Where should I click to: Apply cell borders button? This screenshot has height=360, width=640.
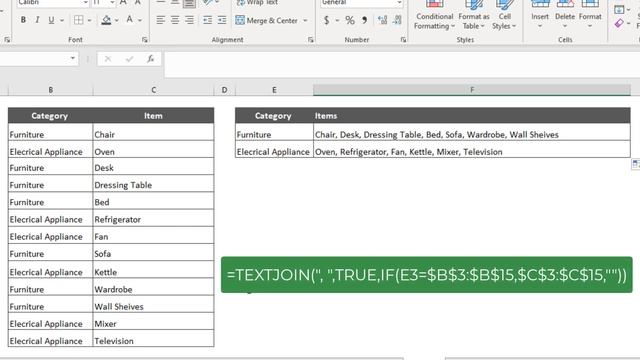coord(78,20)
